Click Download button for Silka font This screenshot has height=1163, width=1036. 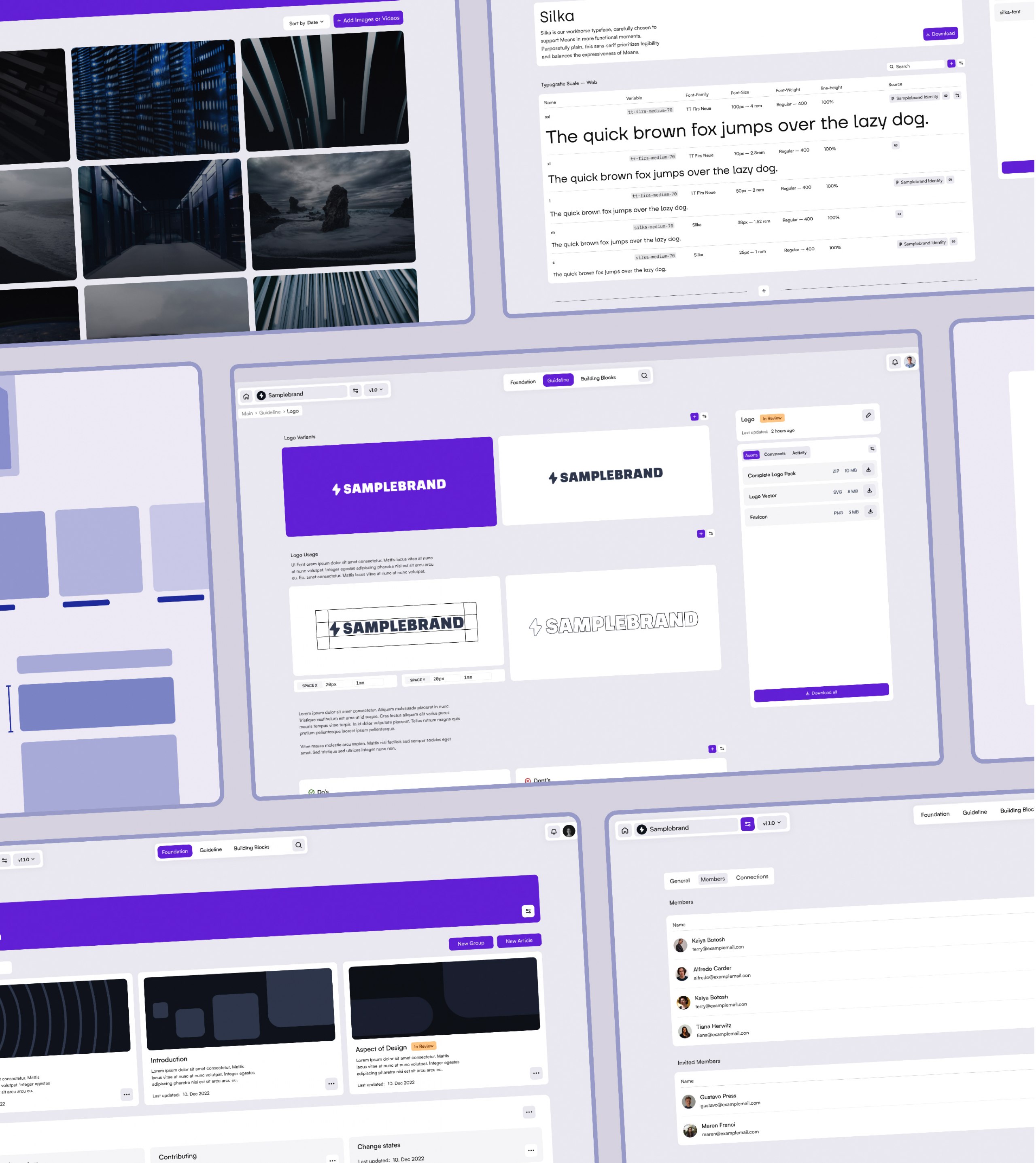[941, 34]
